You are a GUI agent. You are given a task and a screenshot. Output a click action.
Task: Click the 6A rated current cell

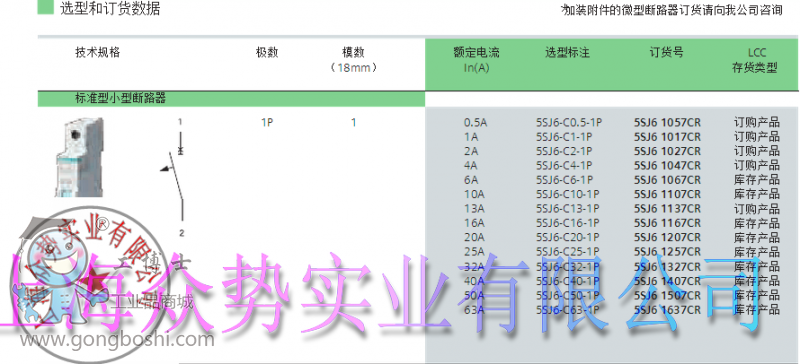[470, 180]
